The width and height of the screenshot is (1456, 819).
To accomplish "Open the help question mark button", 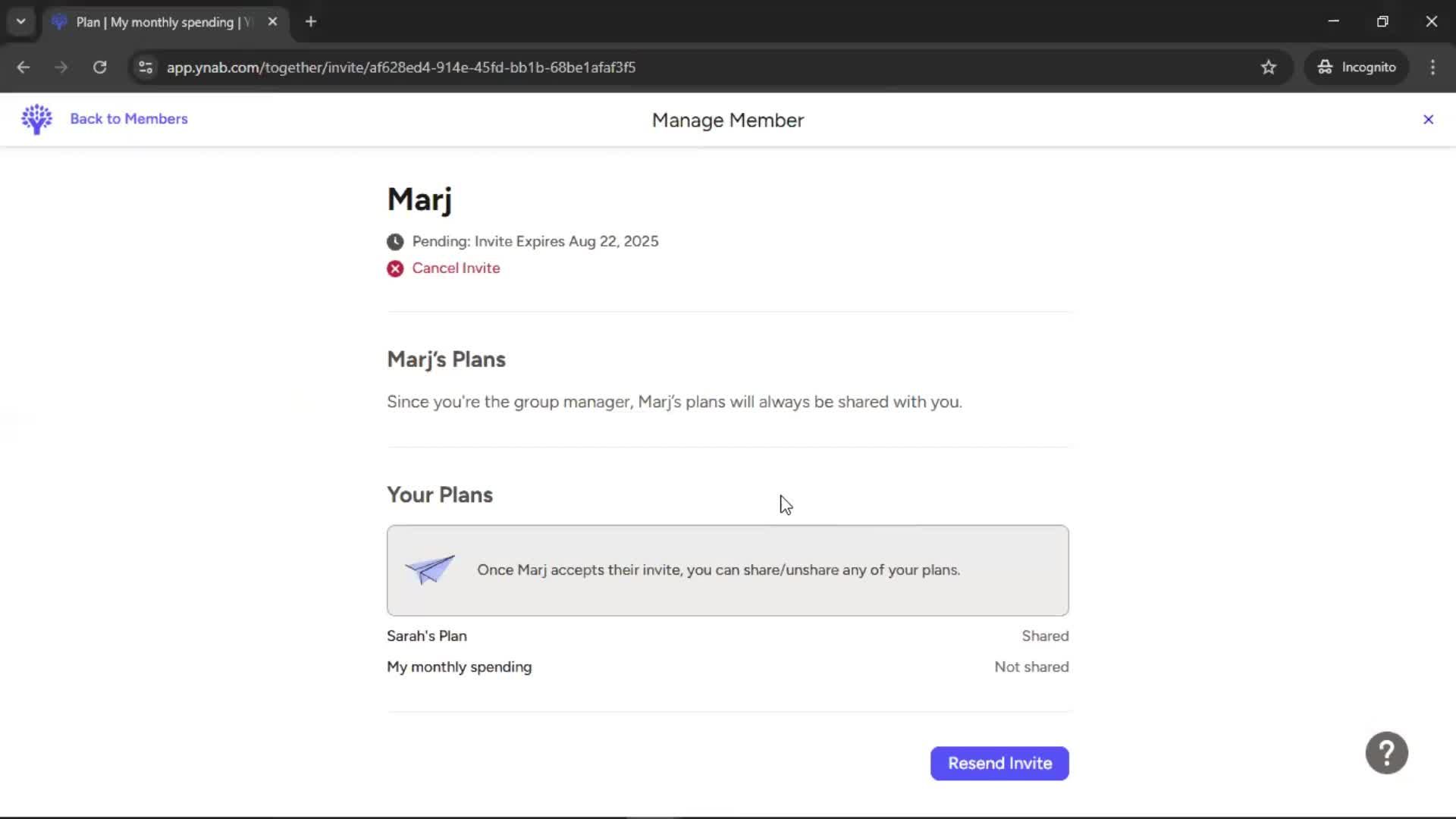I will (x=1386, y=752).
